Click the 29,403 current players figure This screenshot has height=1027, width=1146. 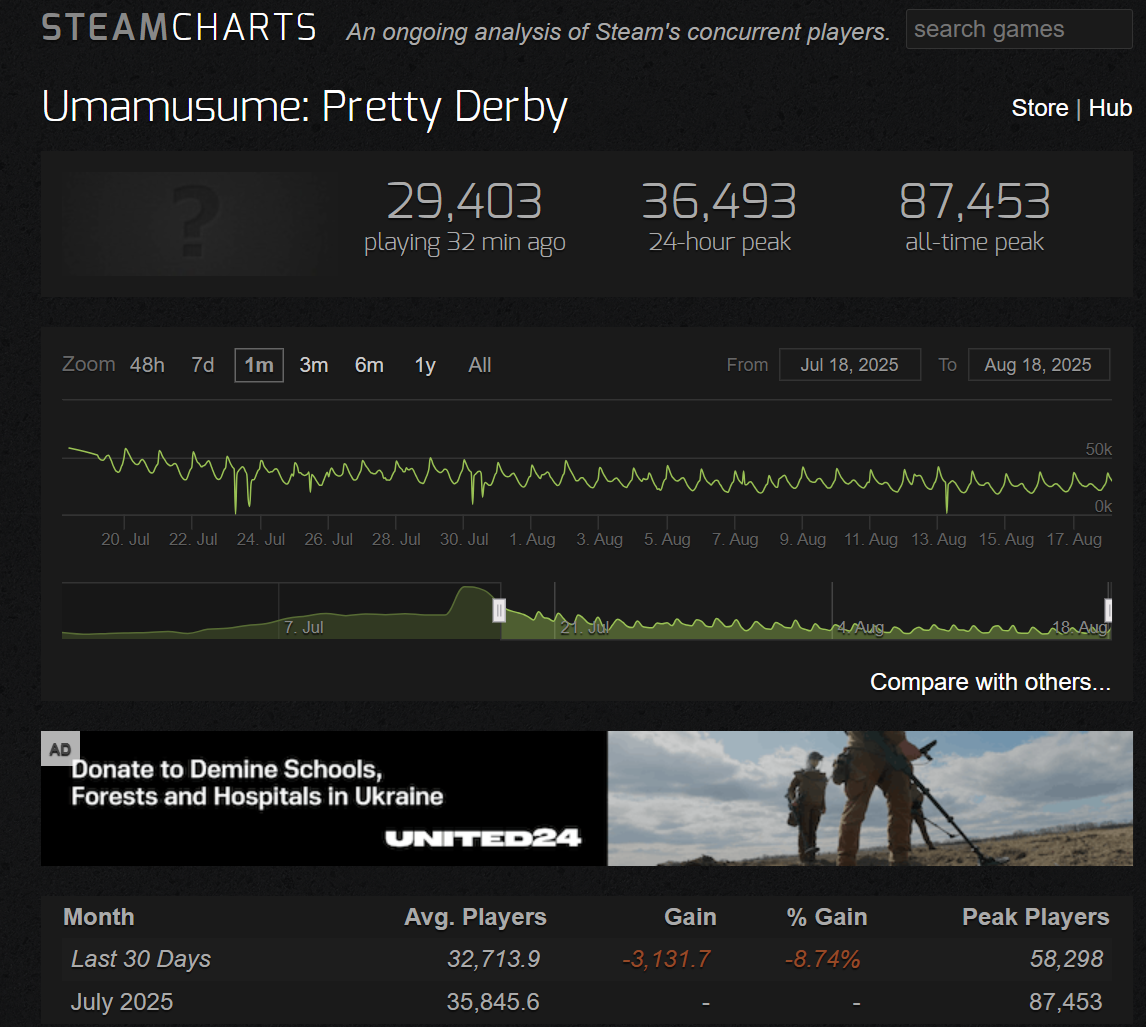pos(465,201)
